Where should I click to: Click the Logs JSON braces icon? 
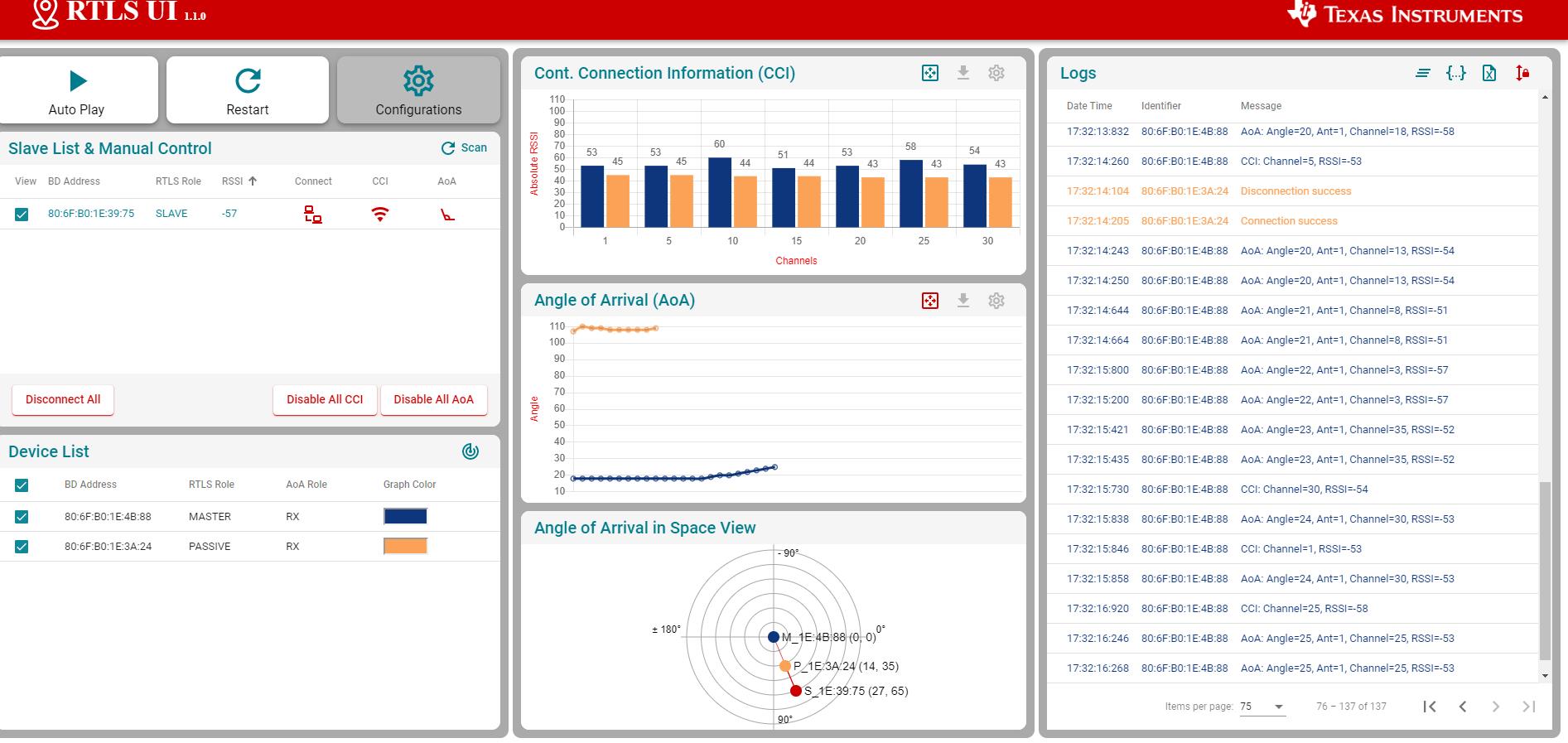pos(1456,73)
